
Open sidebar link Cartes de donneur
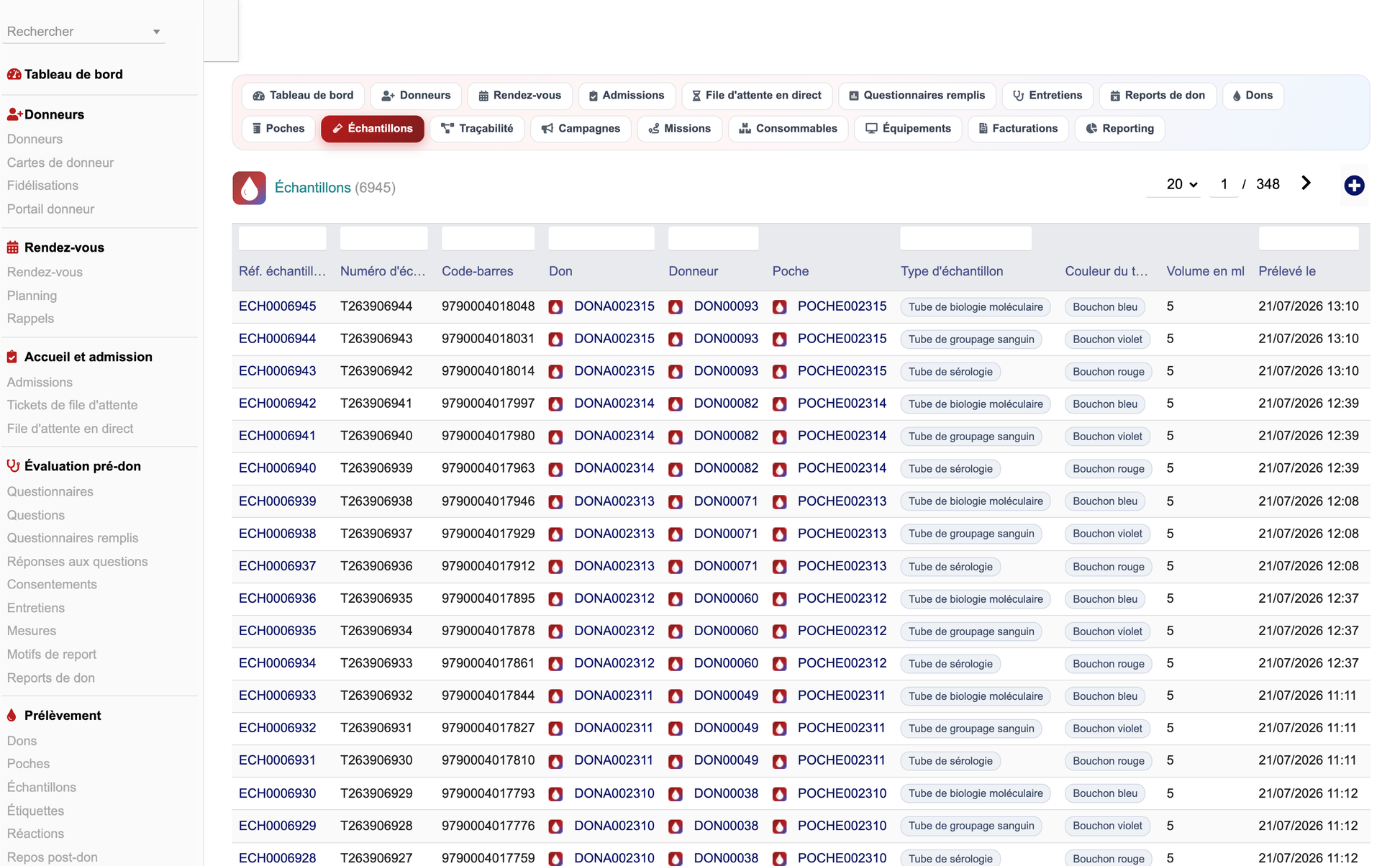(x=60, y=163)
